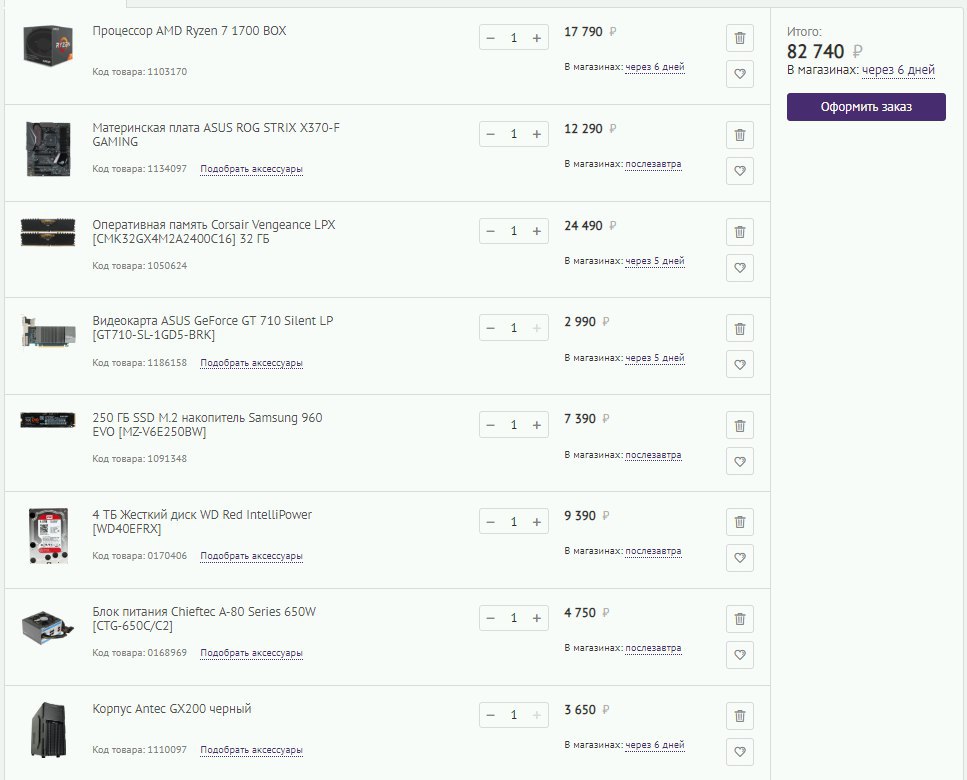Add WD Red hard drive to wishlist
967x780 pixels.
click(739, 558)
